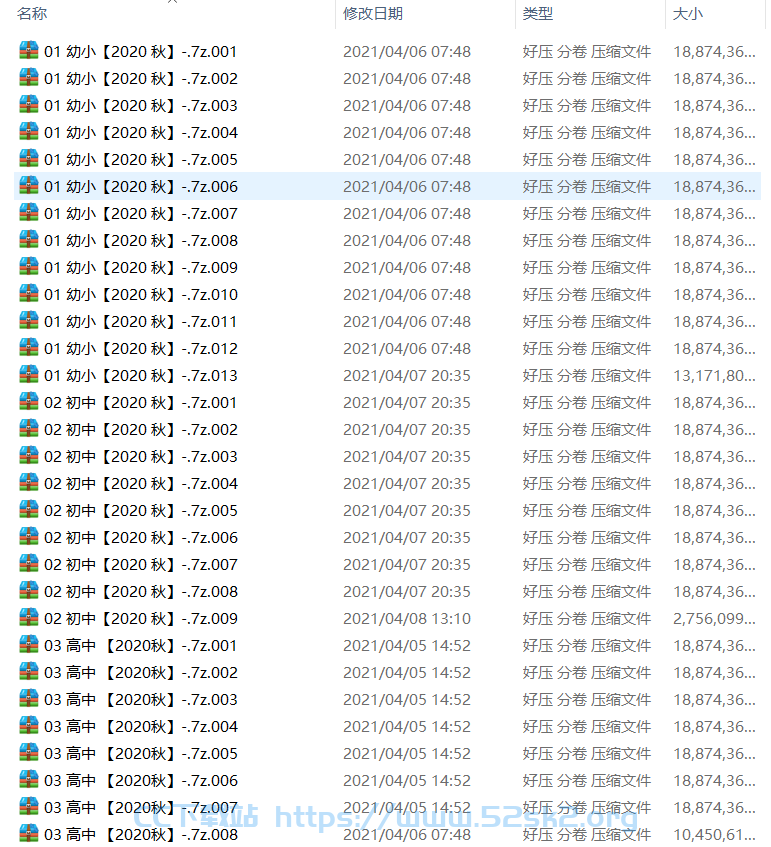771x847 pixels.
Task: Click archive icon of 01 幼小 .7z.008
Action: click(29, 240)
